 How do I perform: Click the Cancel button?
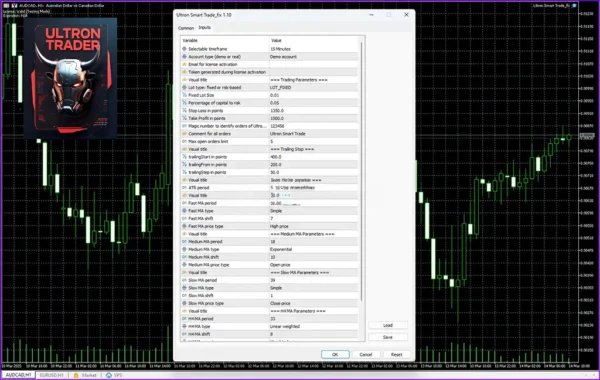365,354
